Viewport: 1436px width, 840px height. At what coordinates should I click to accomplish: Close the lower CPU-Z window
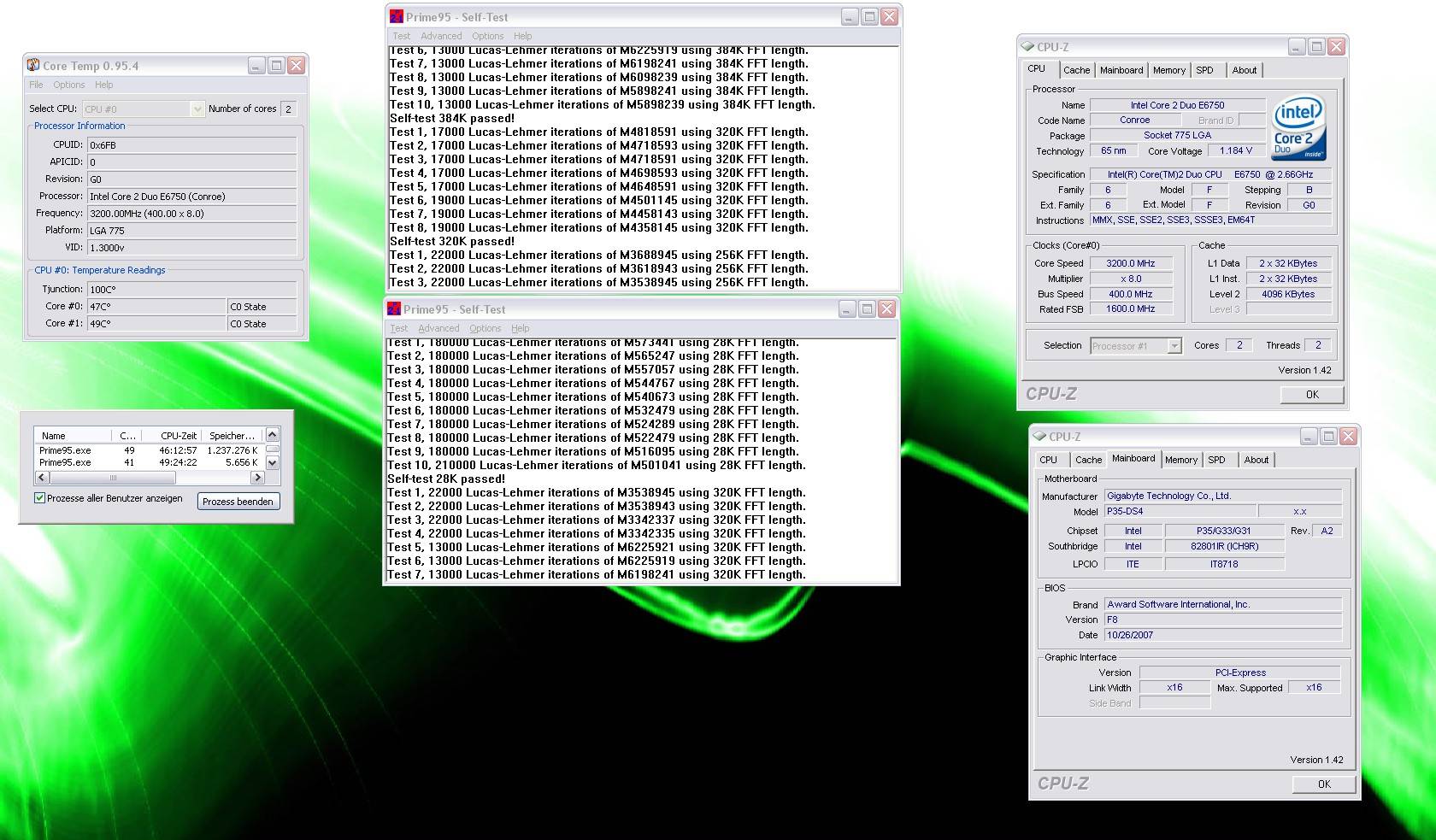(1348, 436)
